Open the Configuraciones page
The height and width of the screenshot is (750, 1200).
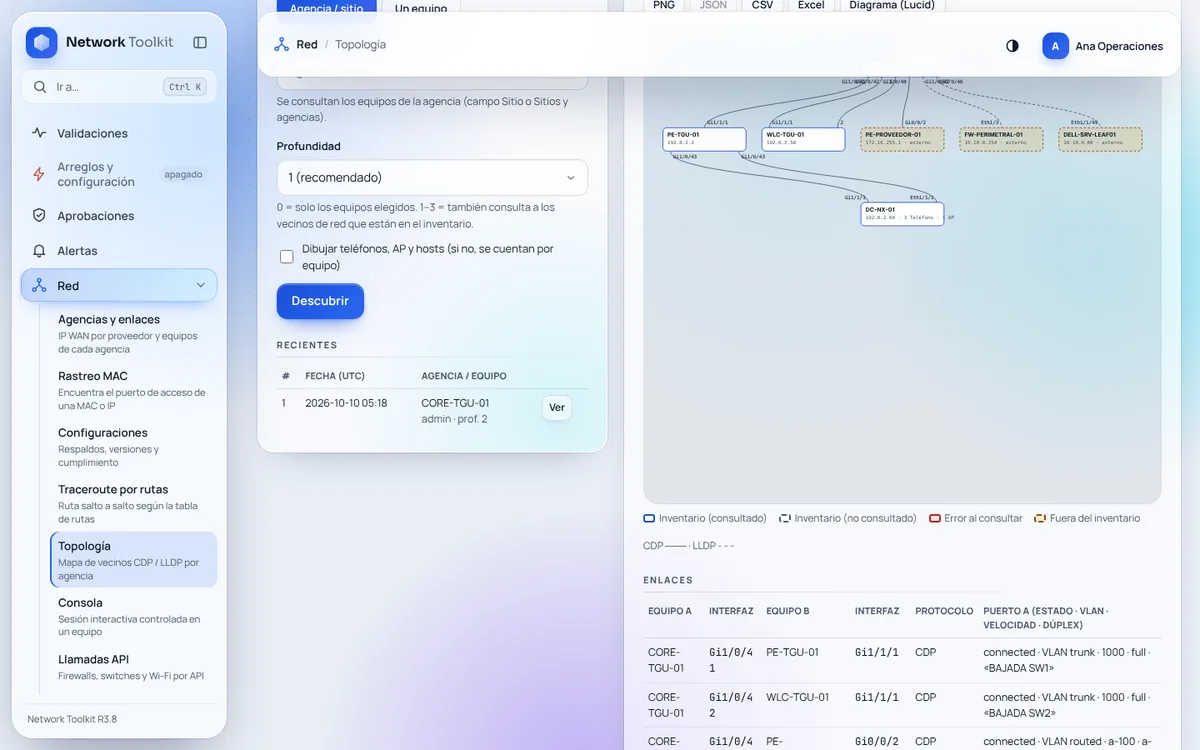133,447
